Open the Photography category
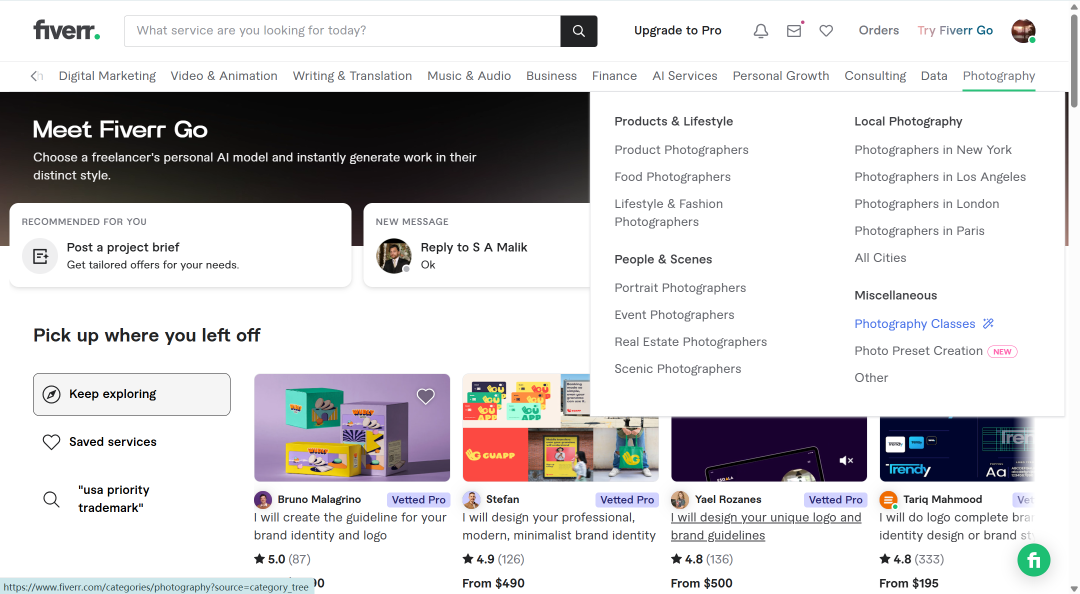 point(999,76)
